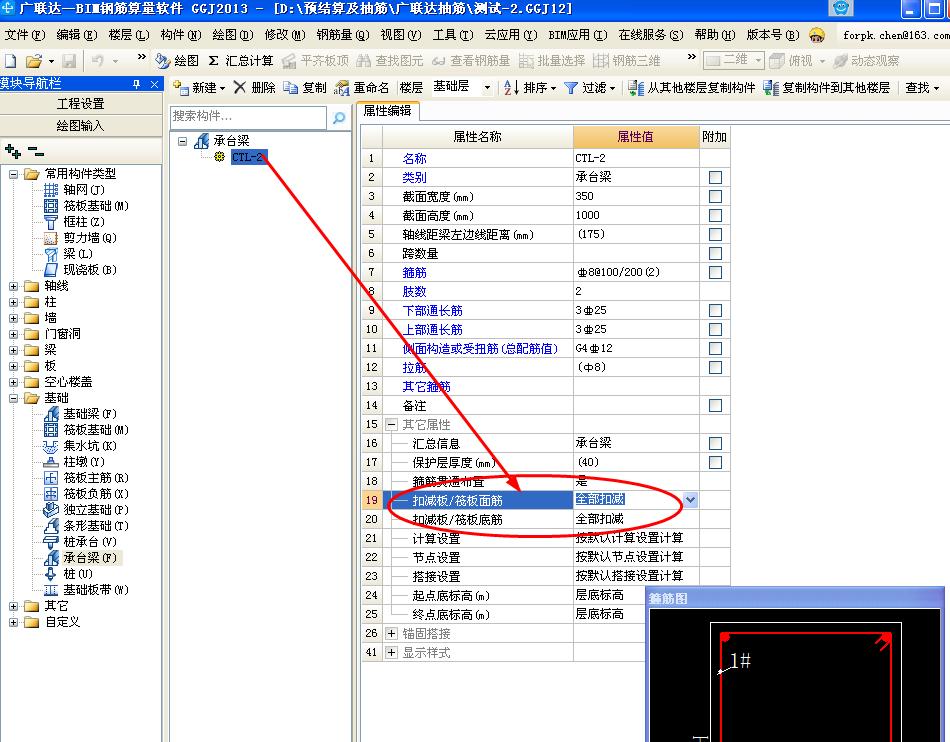The height and width of the screenshot is (742, 950).
Task: Select 独立基础(P) under 基础
Action: (87, 509)
